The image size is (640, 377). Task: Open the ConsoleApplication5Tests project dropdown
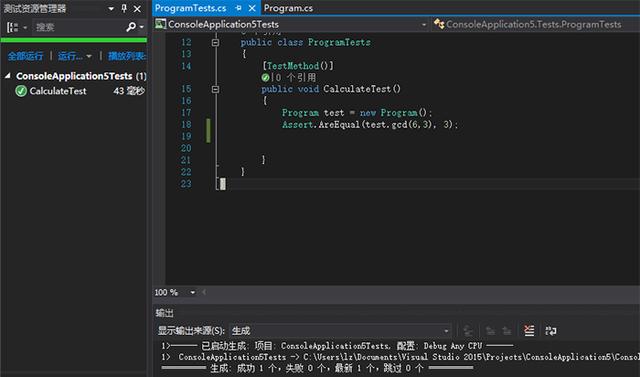(x=291, y=24)
